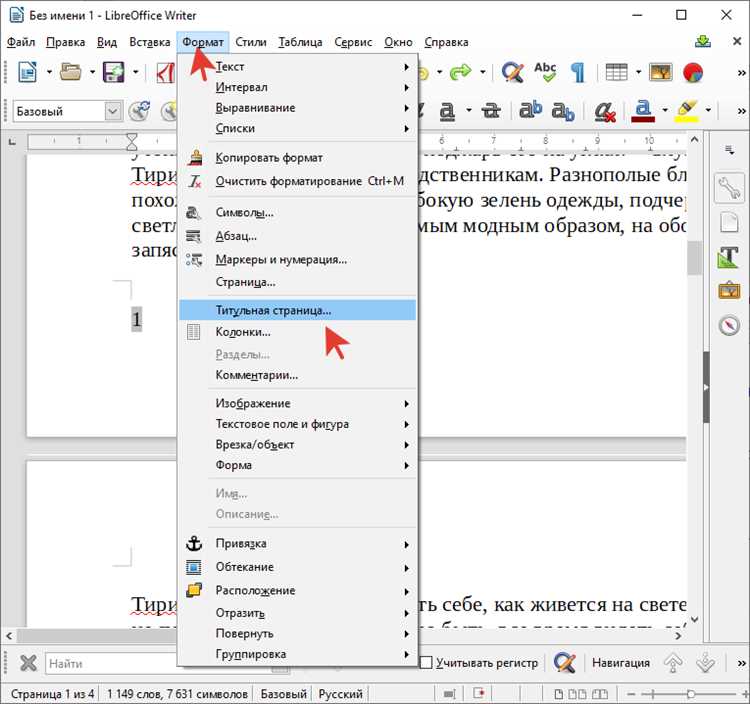Click the Redo arrow icon

pos(461,73)
